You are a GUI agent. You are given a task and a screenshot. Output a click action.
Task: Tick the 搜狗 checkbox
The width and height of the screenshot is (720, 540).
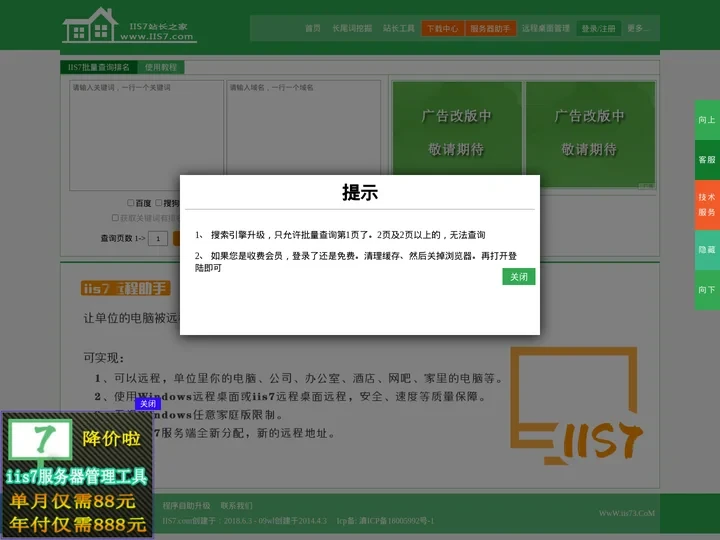pos(159,202)
